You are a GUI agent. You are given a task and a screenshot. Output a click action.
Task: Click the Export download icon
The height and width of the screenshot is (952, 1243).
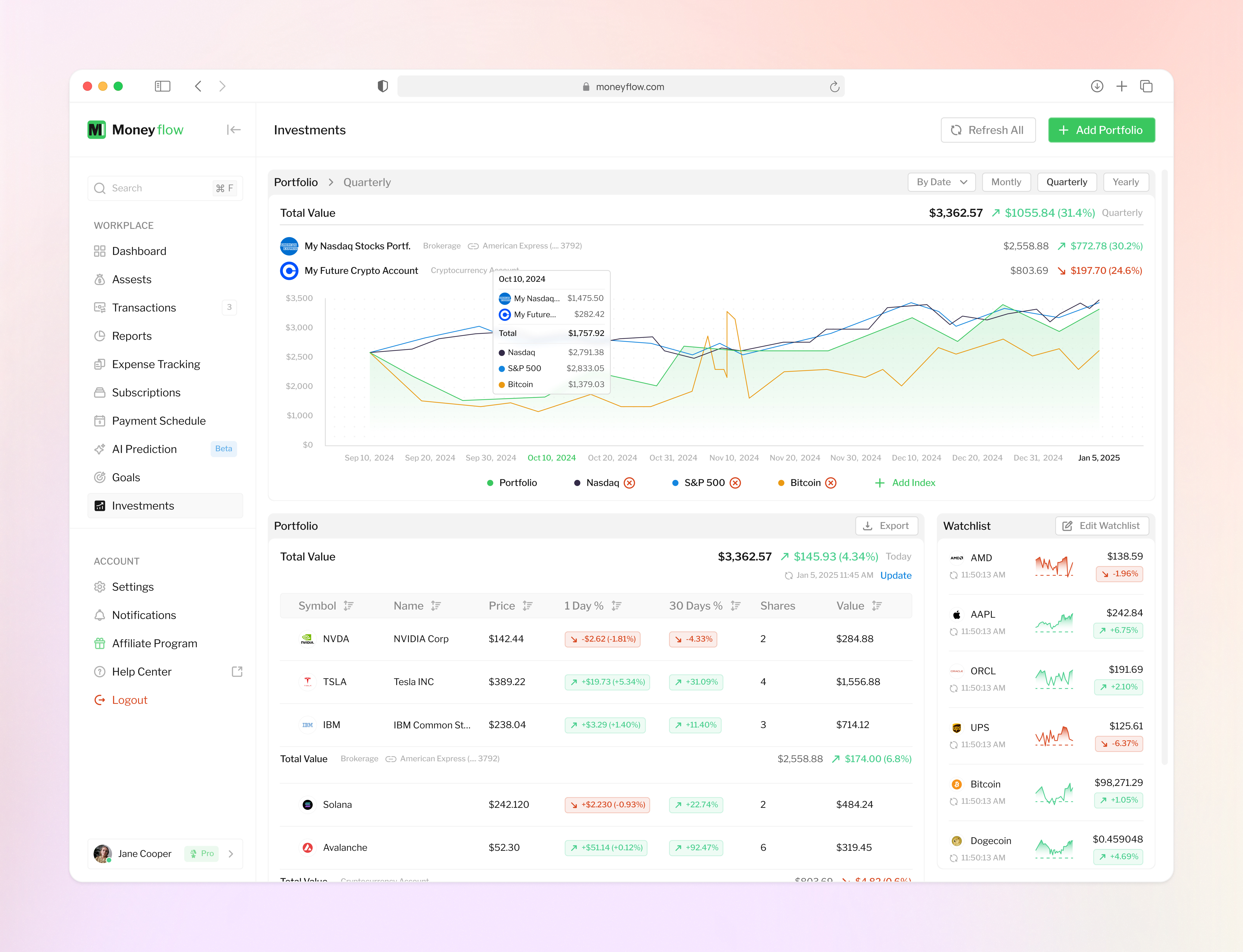click(868, 526)
